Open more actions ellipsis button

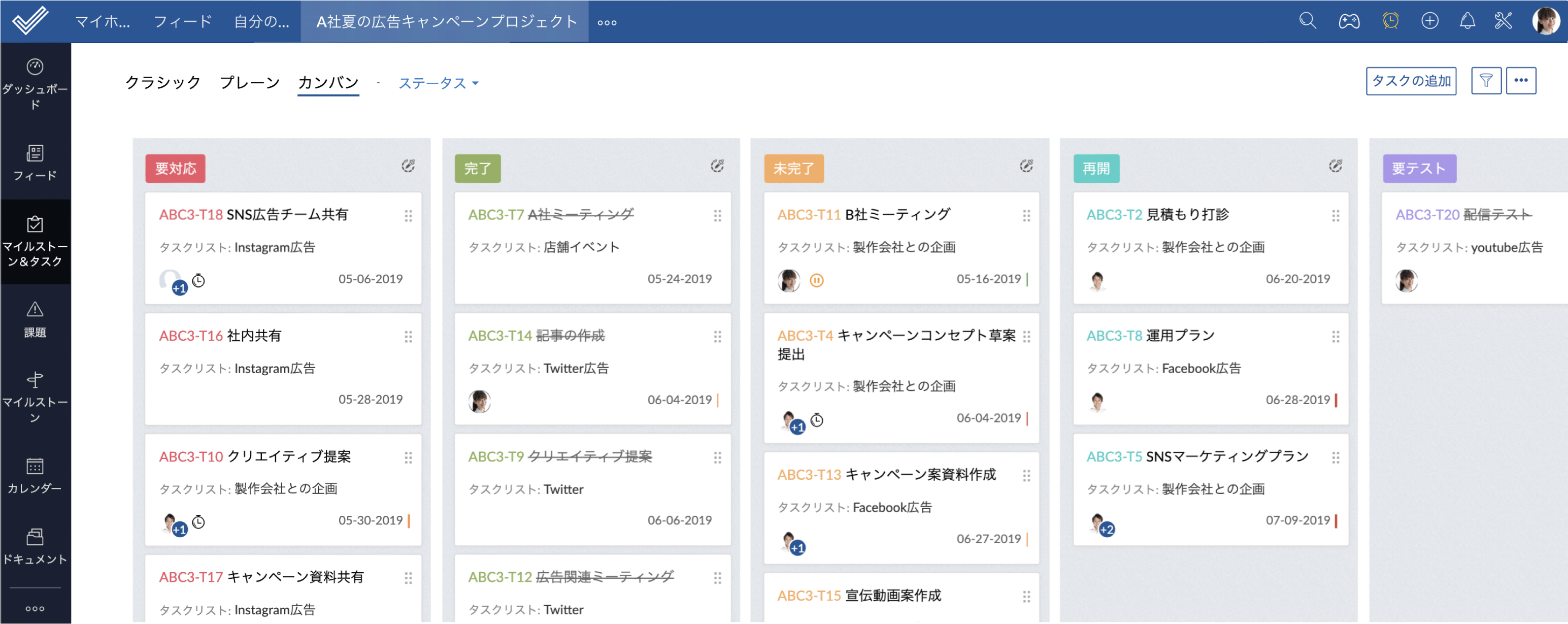1520,80
